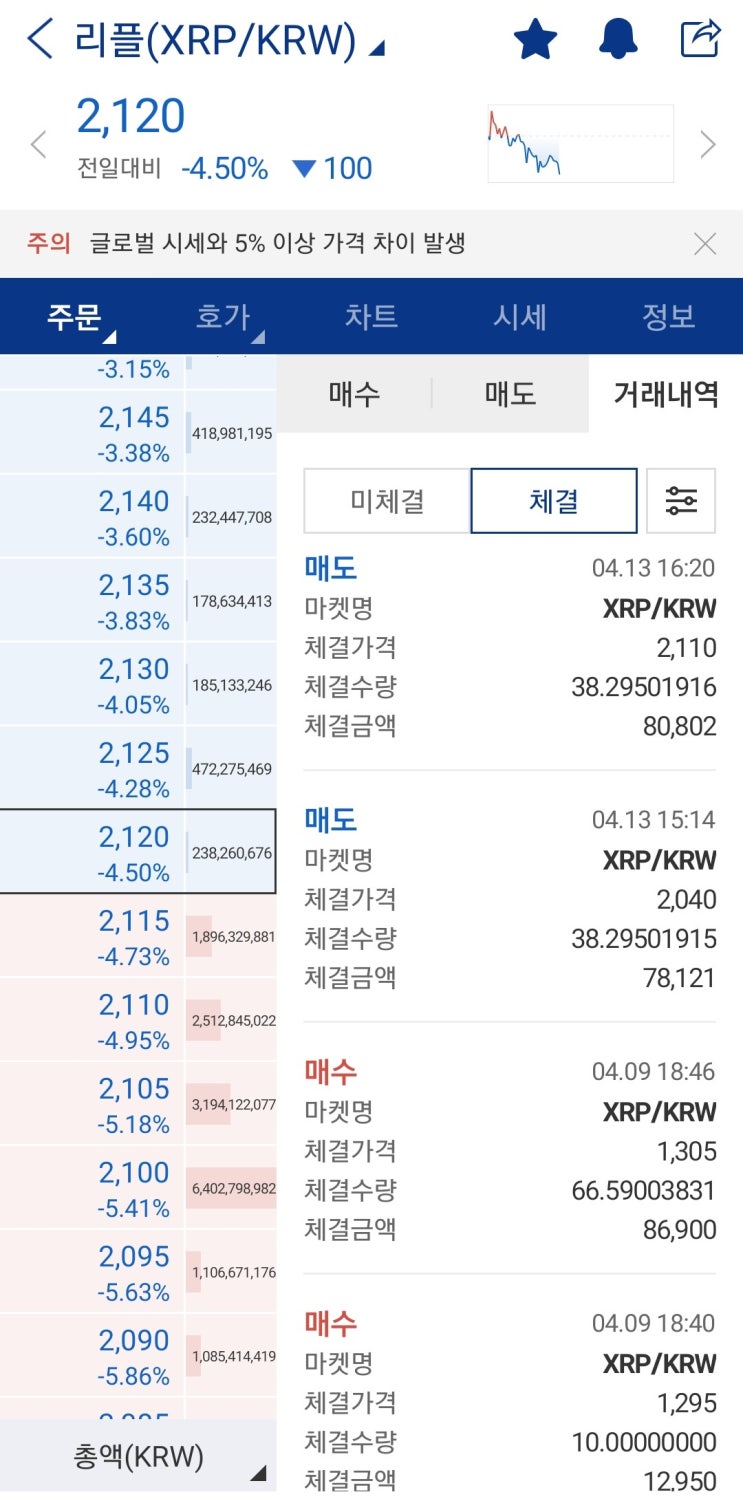
Task: Open price alerts via bell icon
Action: tap(618, 38)
